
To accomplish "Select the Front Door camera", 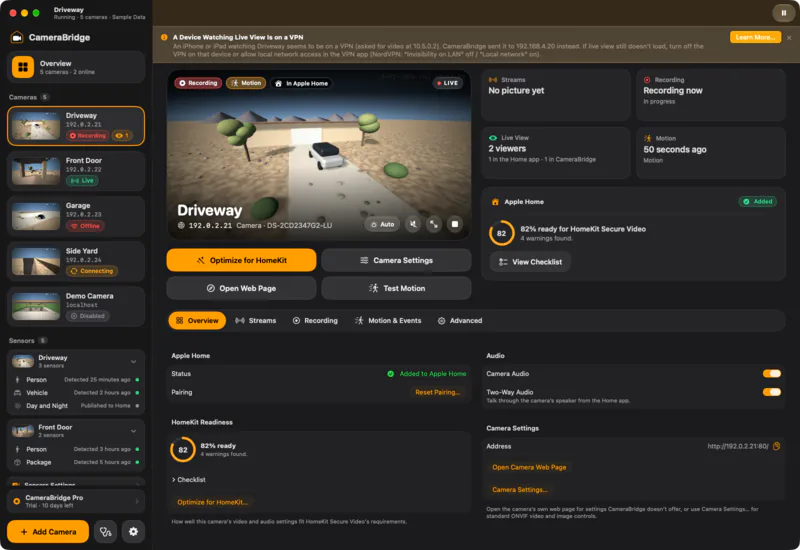I will (x=76, y=171).
